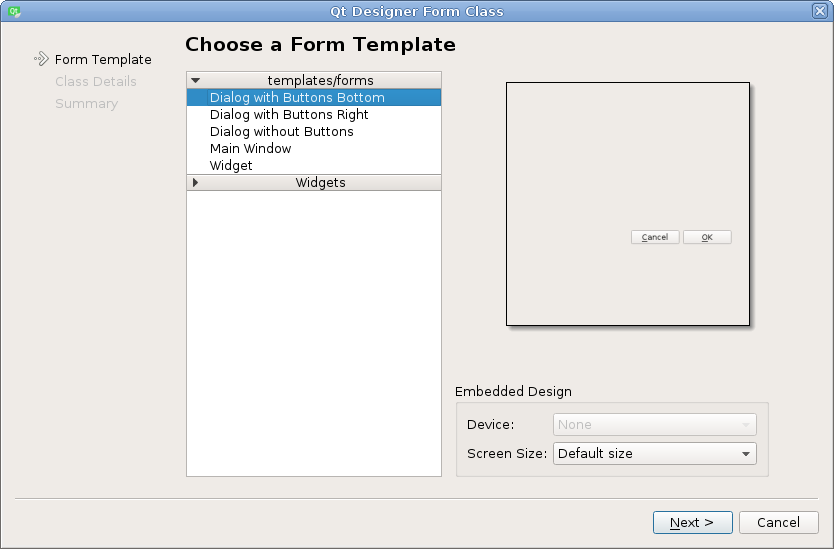Select the Main Window template
This screenshot has width=834, height=549.
(x=251, y=149)
